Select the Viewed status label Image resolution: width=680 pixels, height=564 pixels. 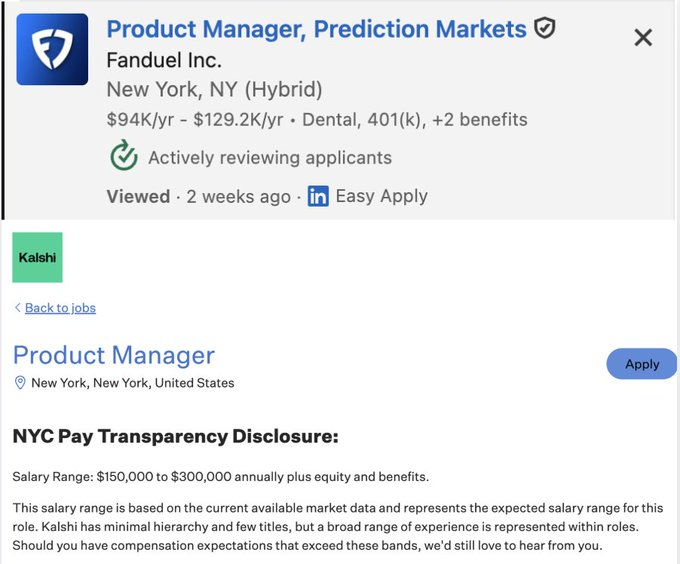pyautogui.click(x=138, y=197)
